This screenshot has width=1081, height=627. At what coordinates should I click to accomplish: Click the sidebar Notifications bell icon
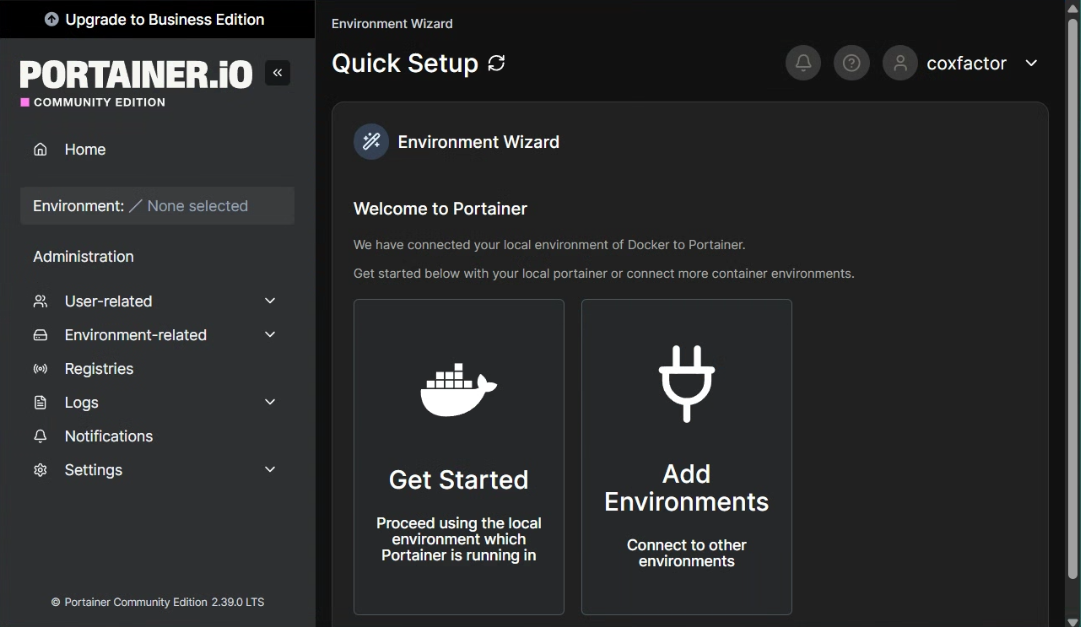coord(41,437)
